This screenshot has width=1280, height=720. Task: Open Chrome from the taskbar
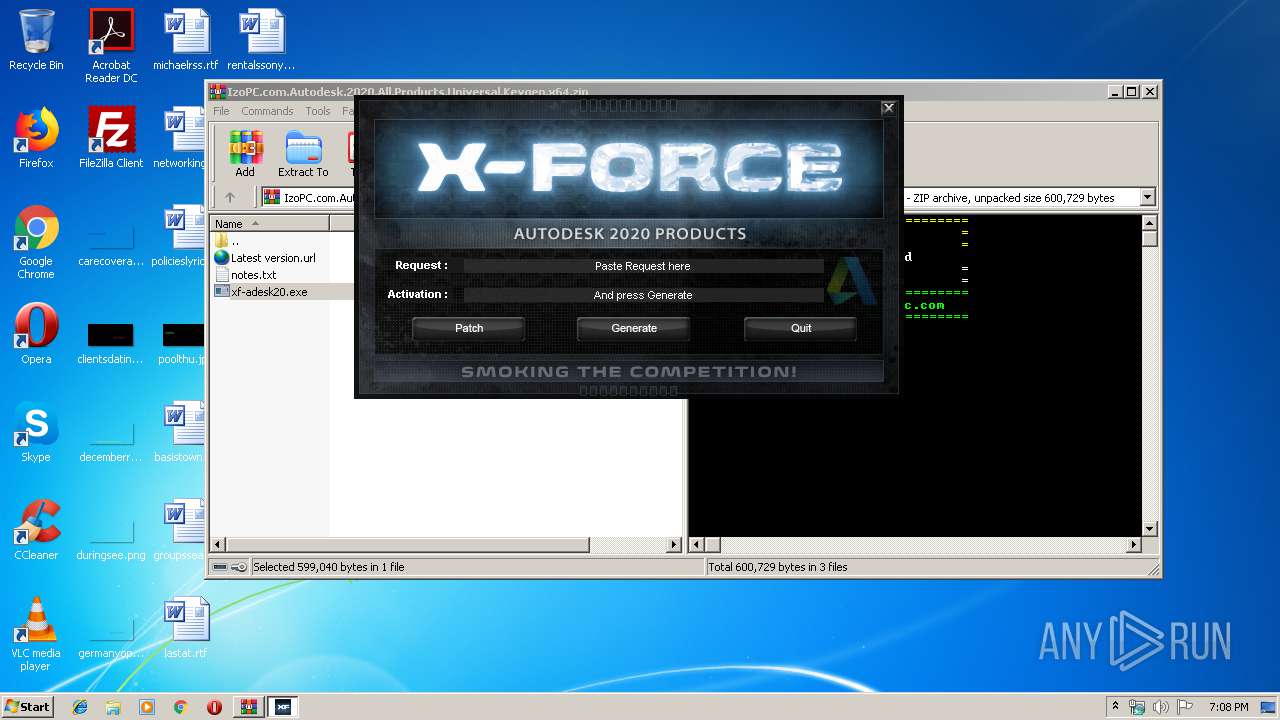tap(180, 706)
